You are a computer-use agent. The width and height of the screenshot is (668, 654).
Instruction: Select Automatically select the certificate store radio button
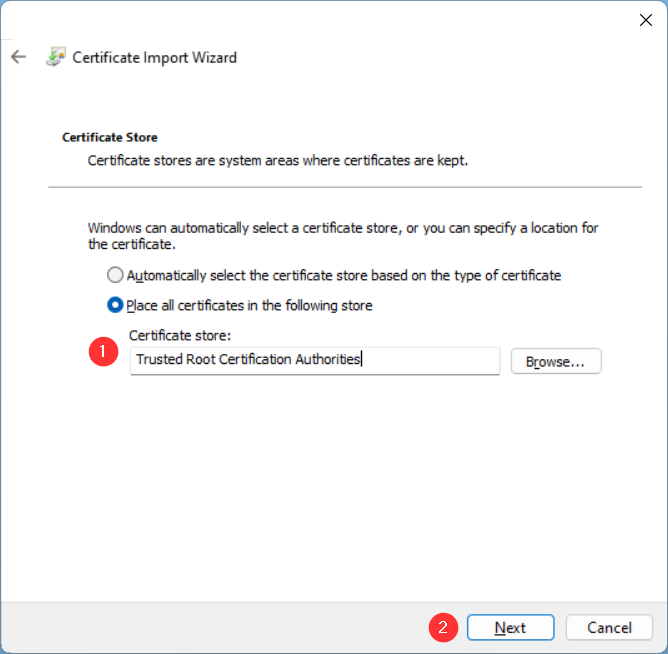coord(115,275)
